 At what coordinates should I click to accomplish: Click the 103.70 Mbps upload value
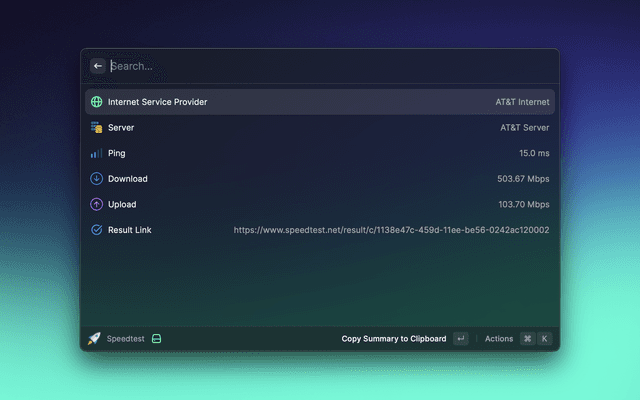coord(524,204)
